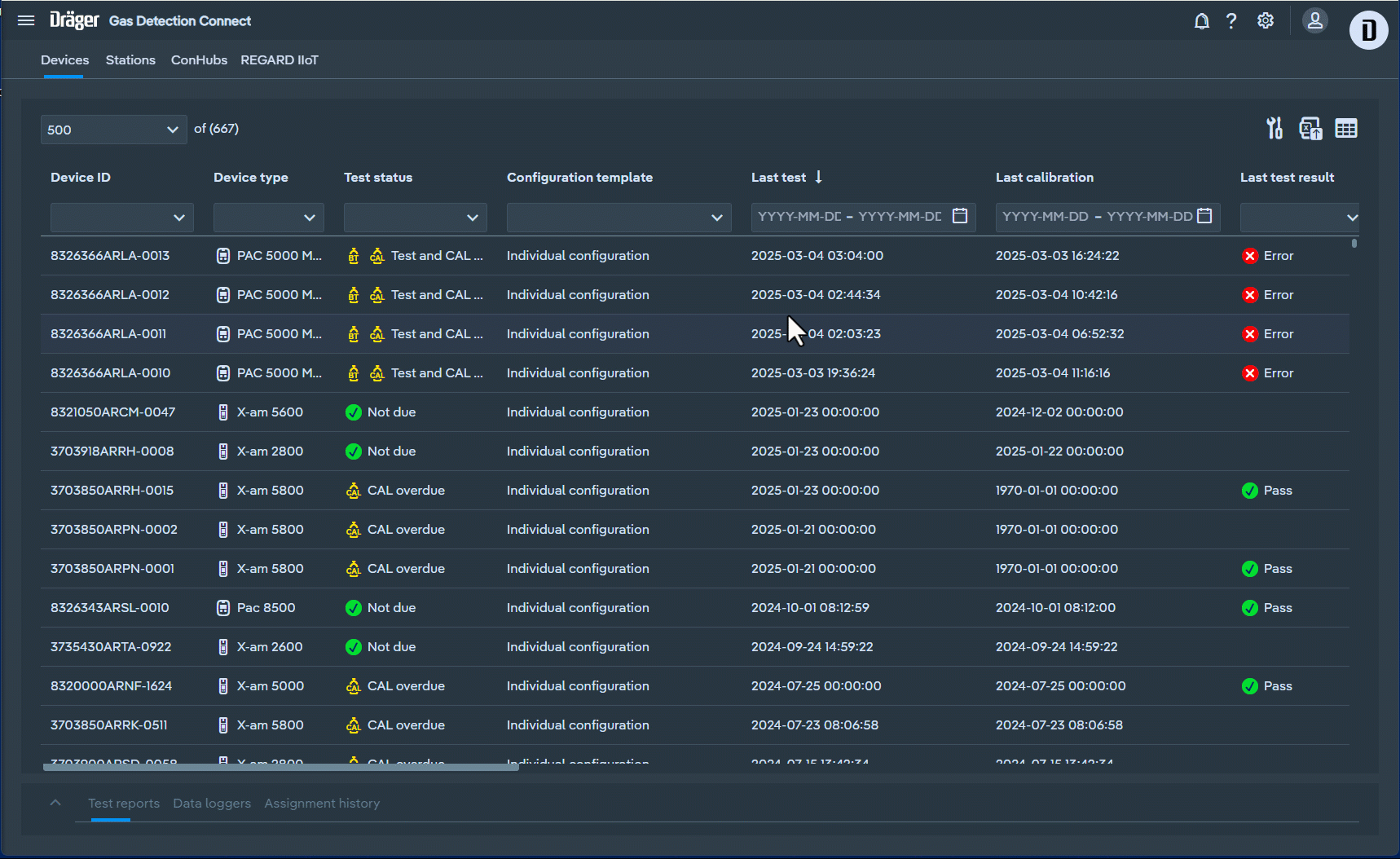The image size is (1400, 859).
Task: Open the hamburger navigation menu
Action: pos(26,20)
